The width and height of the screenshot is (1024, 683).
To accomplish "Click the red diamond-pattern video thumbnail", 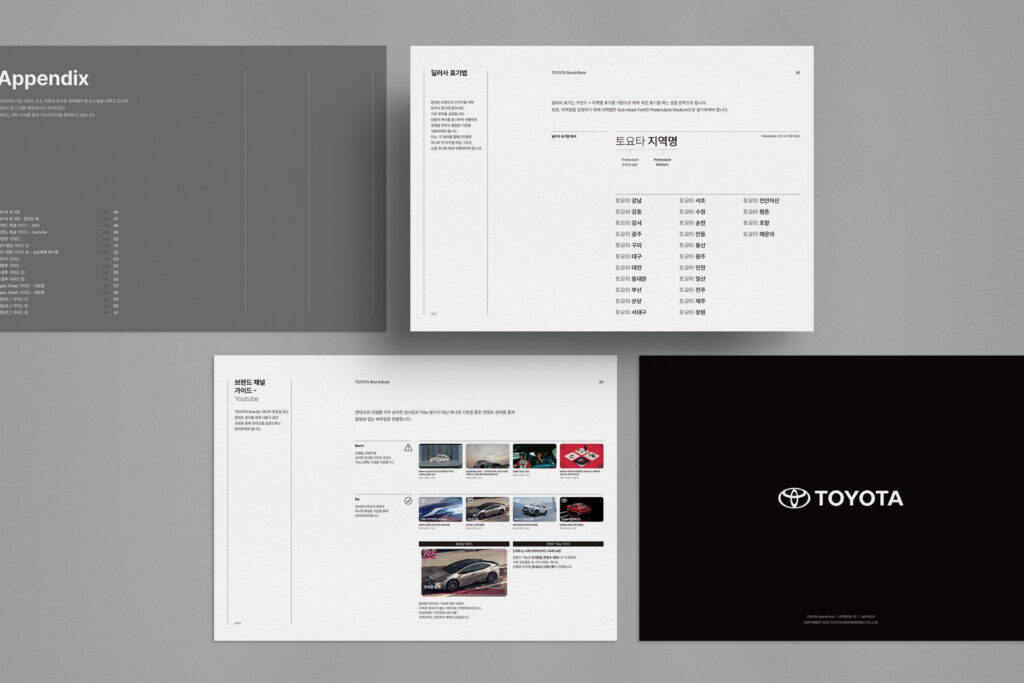I will (582, 457).
